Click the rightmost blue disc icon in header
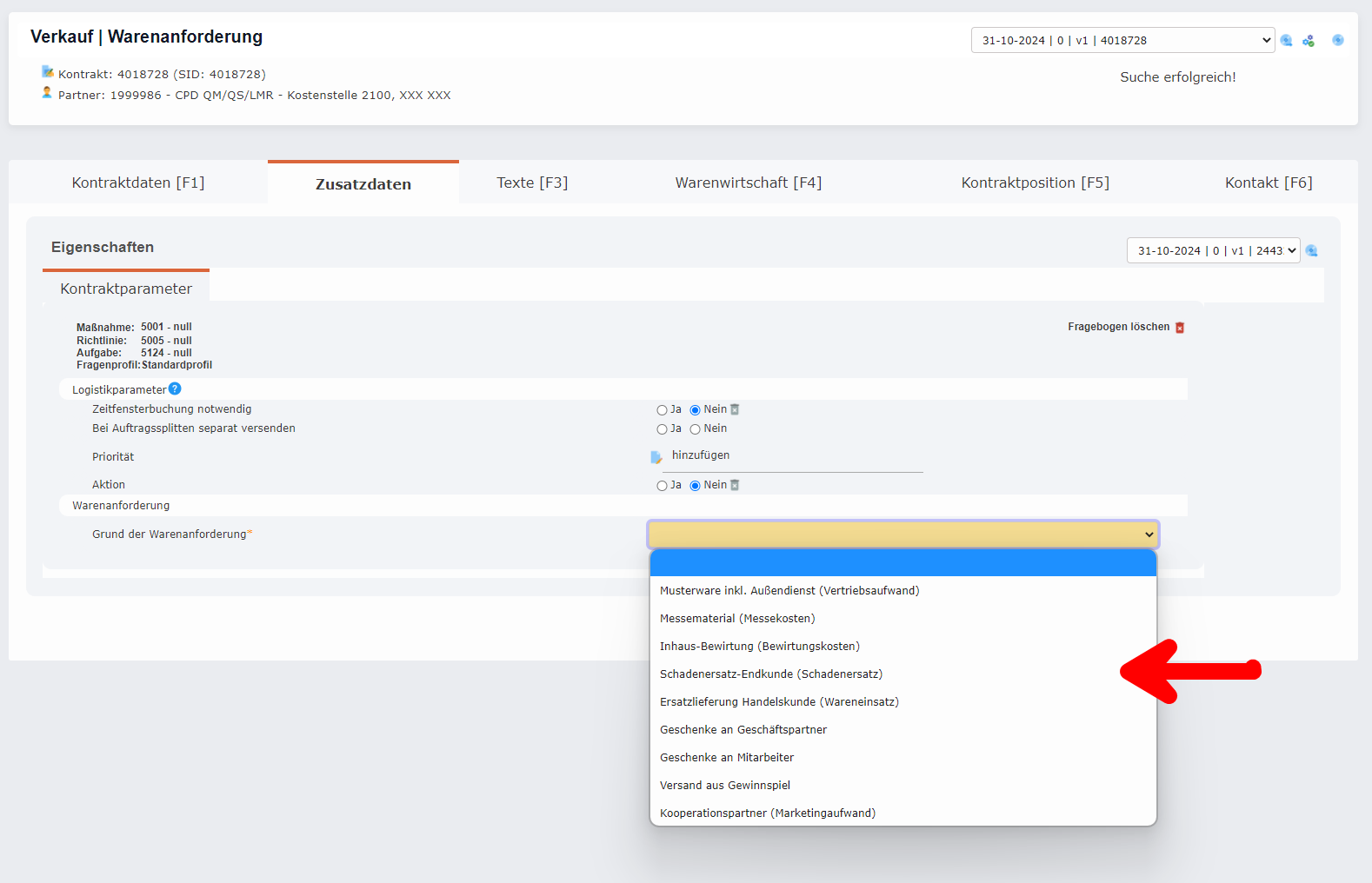 click(x=1338, y=40)
